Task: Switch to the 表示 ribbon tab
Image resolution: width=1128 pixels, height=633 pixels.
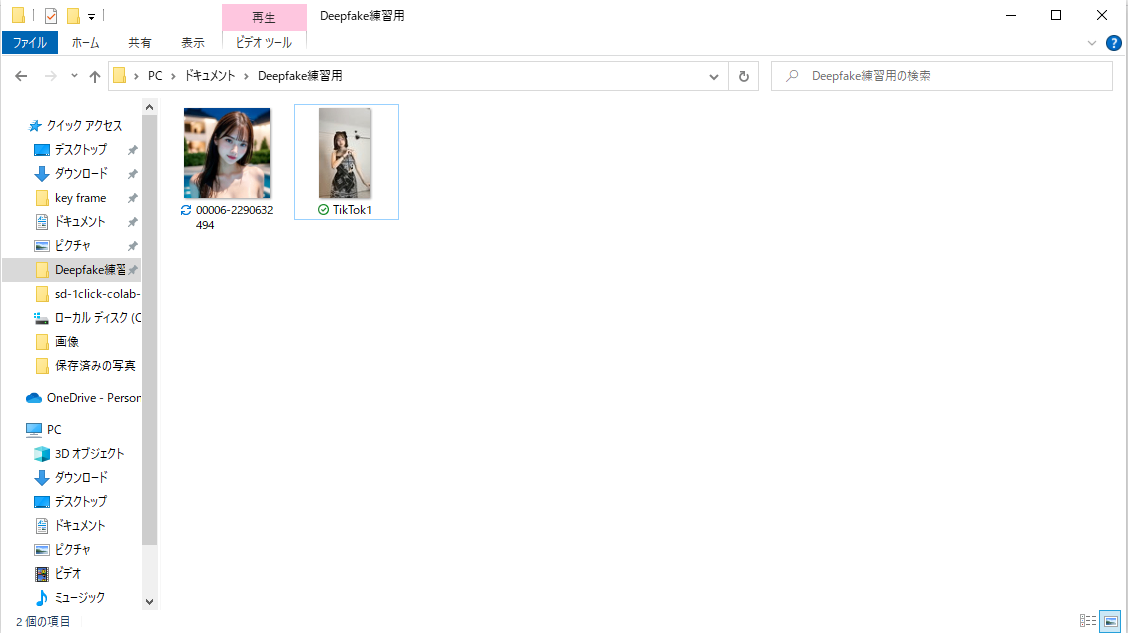Action: (192, 43)
